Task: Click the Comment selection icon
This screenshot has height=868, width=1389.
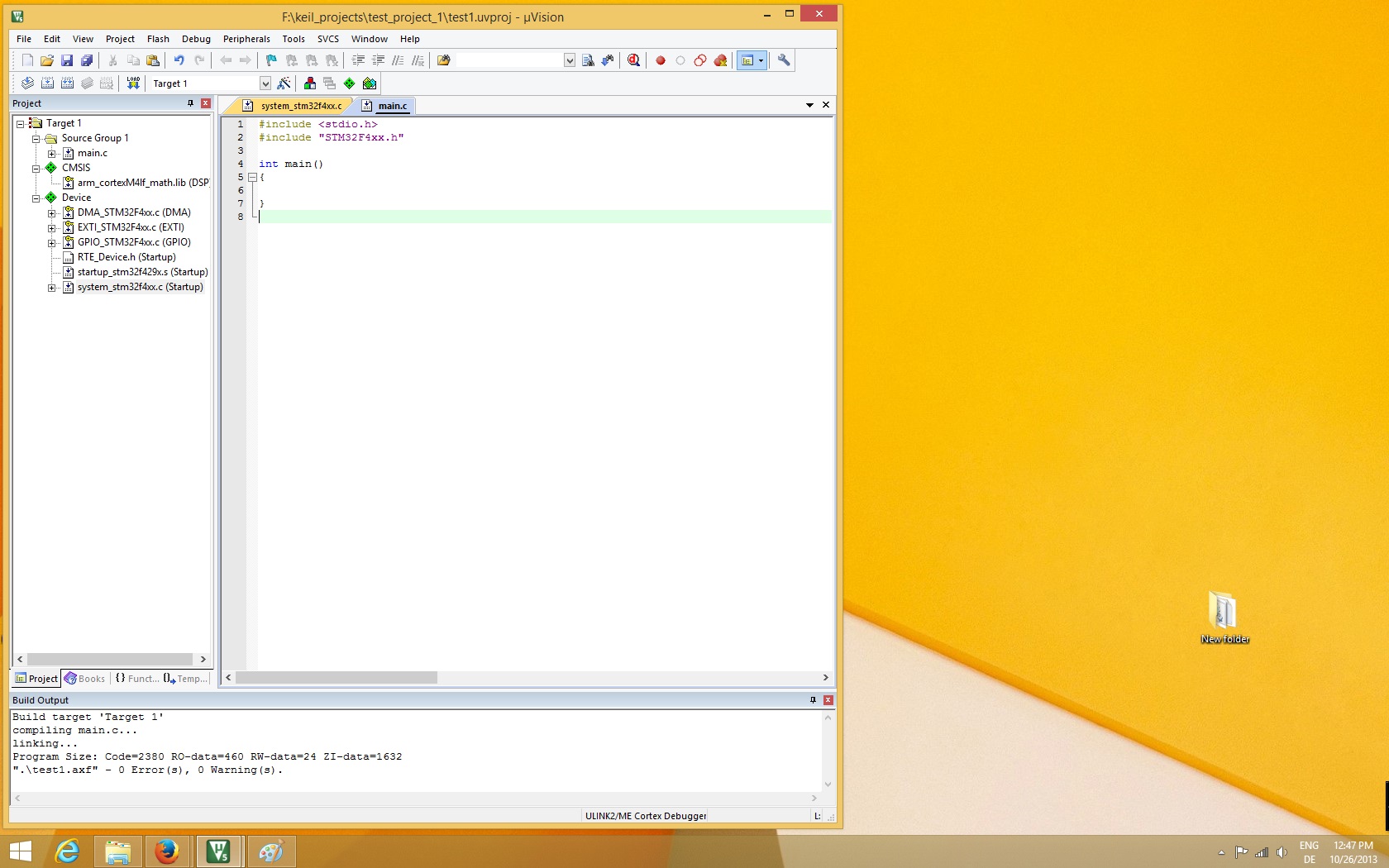Action: [x=398, y=60]
